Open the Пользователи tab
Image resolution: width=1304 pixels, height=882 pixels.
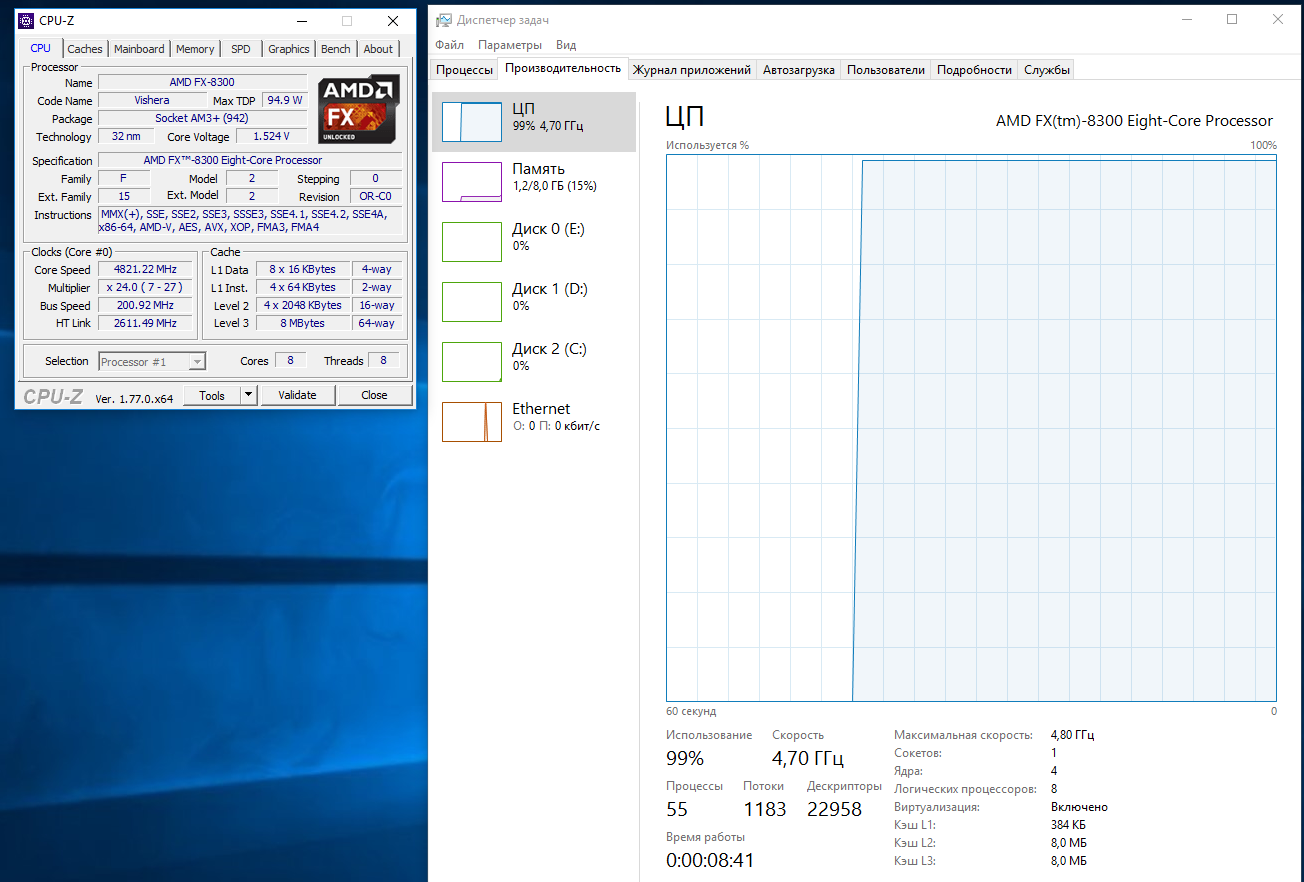pos(886,70)
